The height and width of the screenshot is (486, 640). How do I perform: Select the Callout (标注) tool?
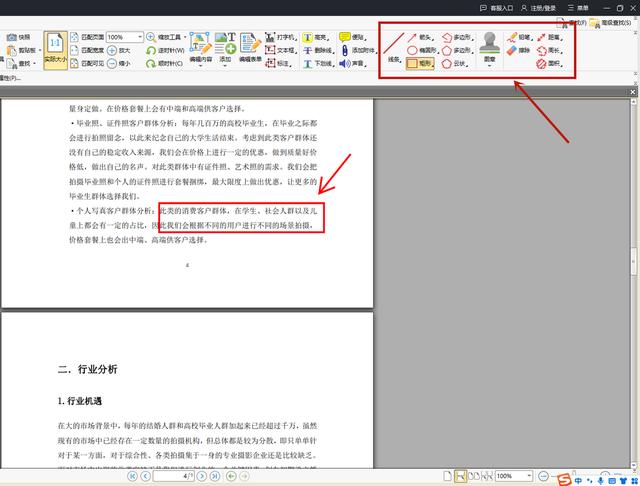pos(278,63)
